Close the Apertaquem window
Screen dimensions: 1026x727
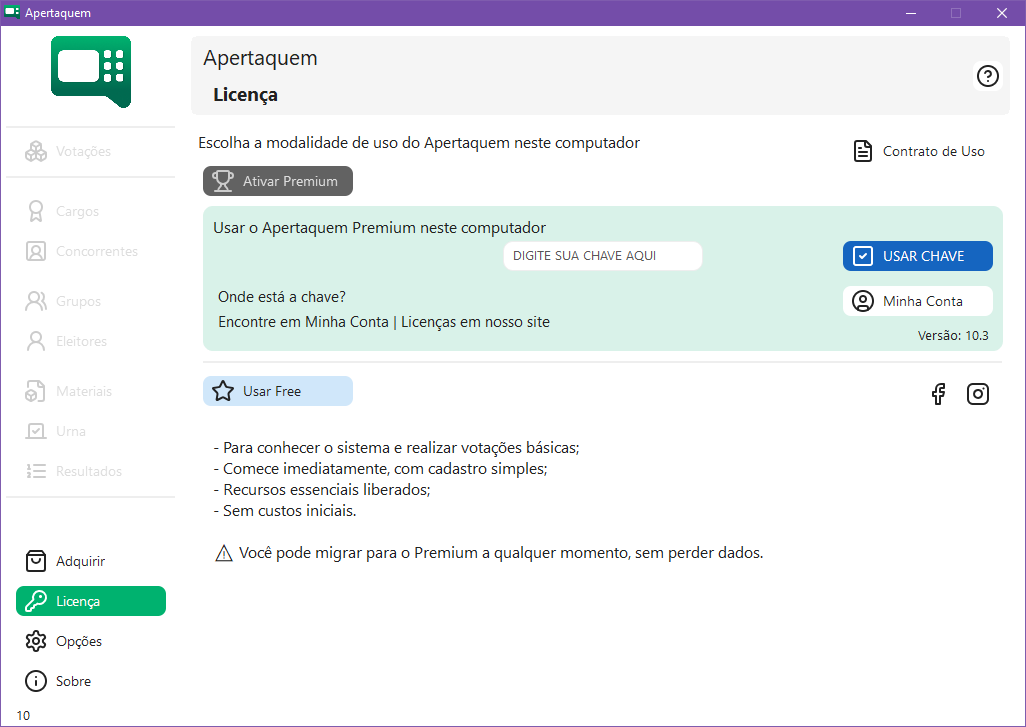point(1001,12)
